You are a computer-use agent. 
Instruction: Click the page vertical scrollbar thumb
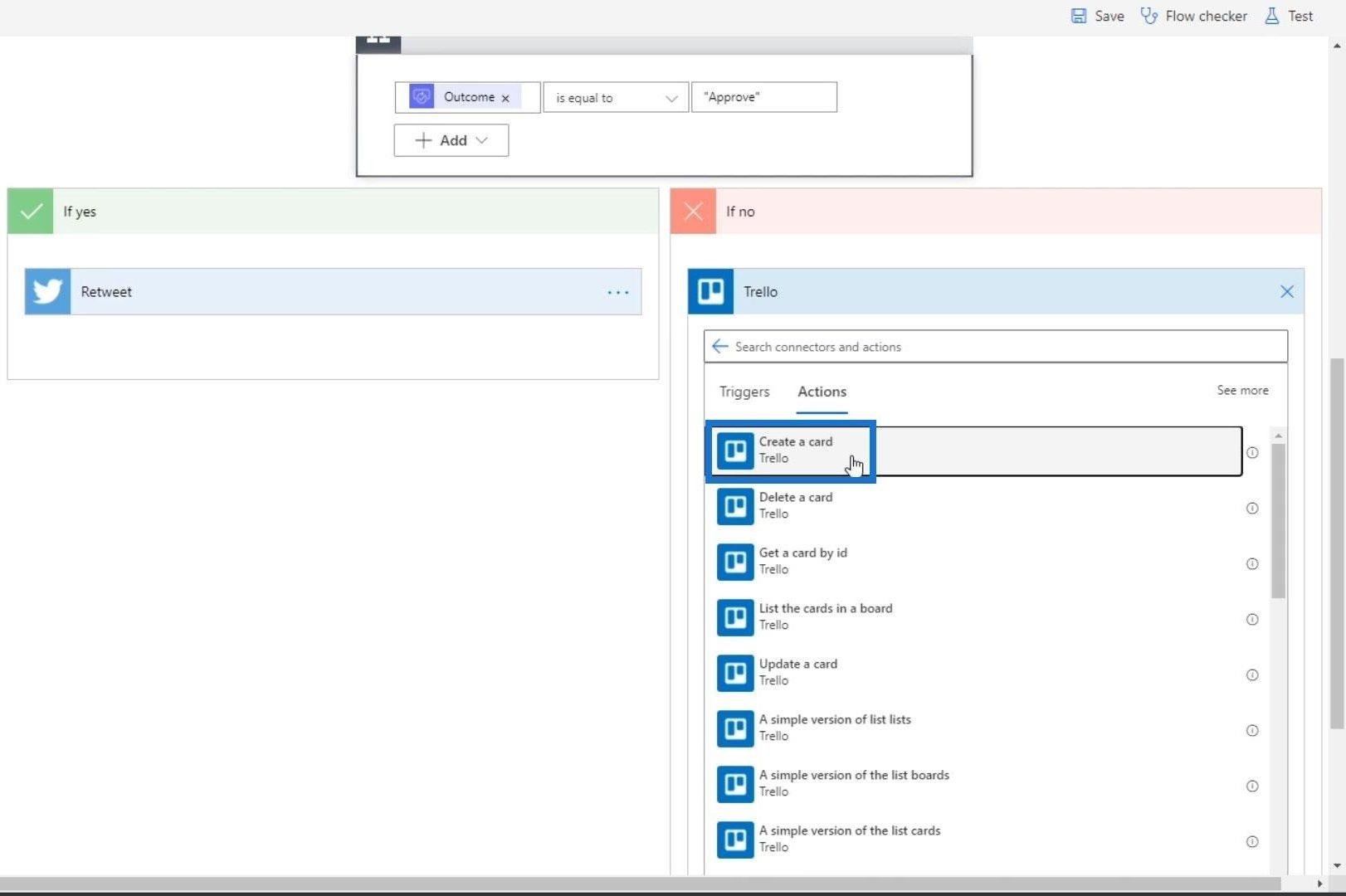[1336, 543]
